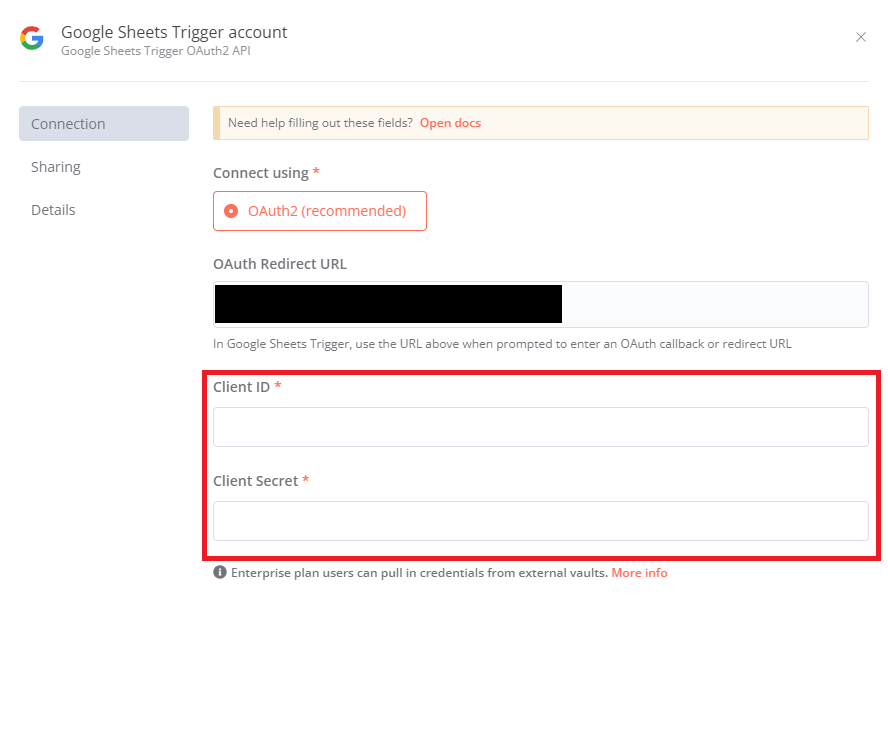The image size is (888, 748).
Task: Click the Connect using label
Action: (x=261, y=173)
